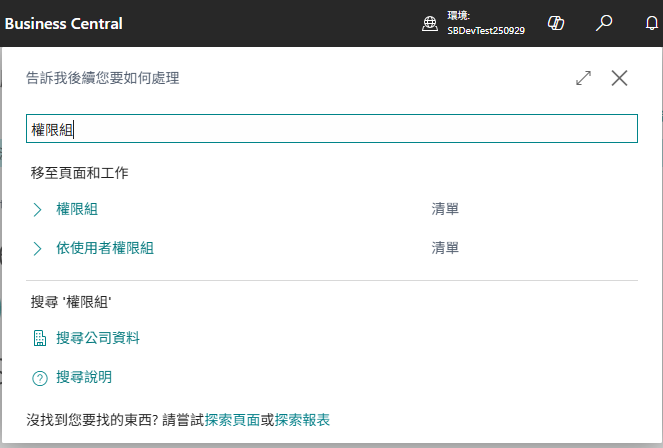Image resolution: width=663 pixels, height=448 pixels.
Task: Open the environment globe icon
Action: (x=430, y=24)
